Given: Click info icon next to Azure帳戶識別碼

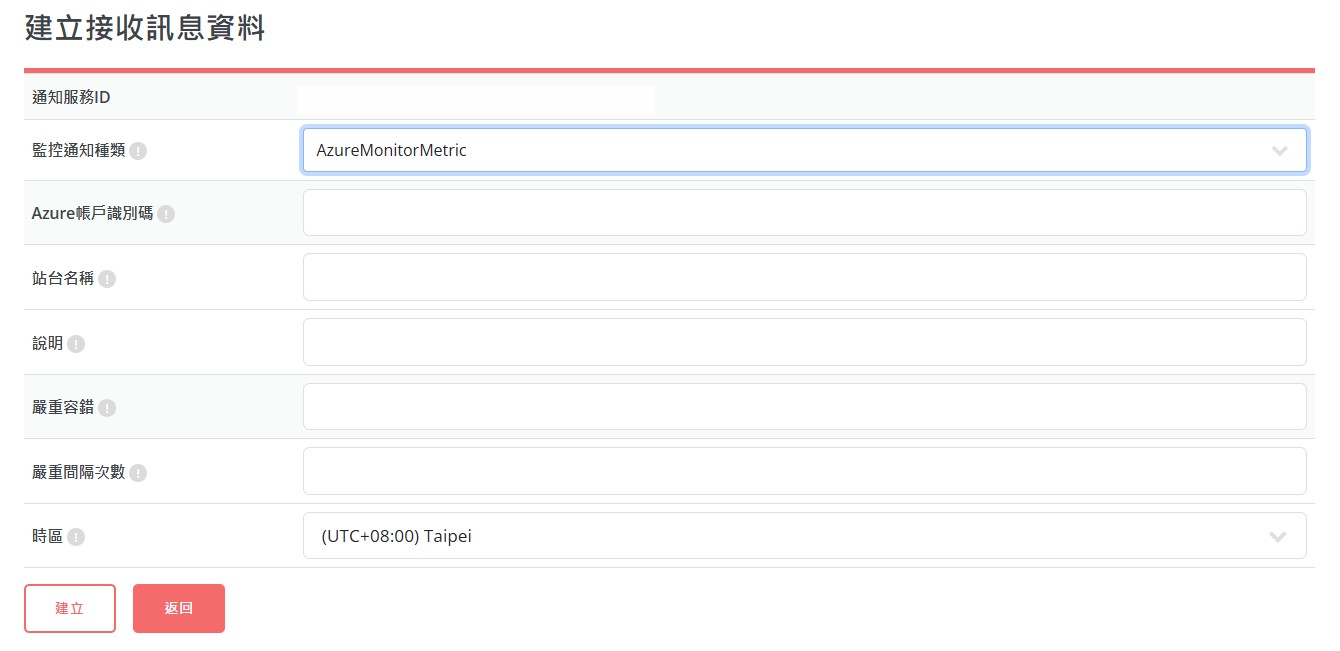Looking at the screenshot, I should point(166,214).
